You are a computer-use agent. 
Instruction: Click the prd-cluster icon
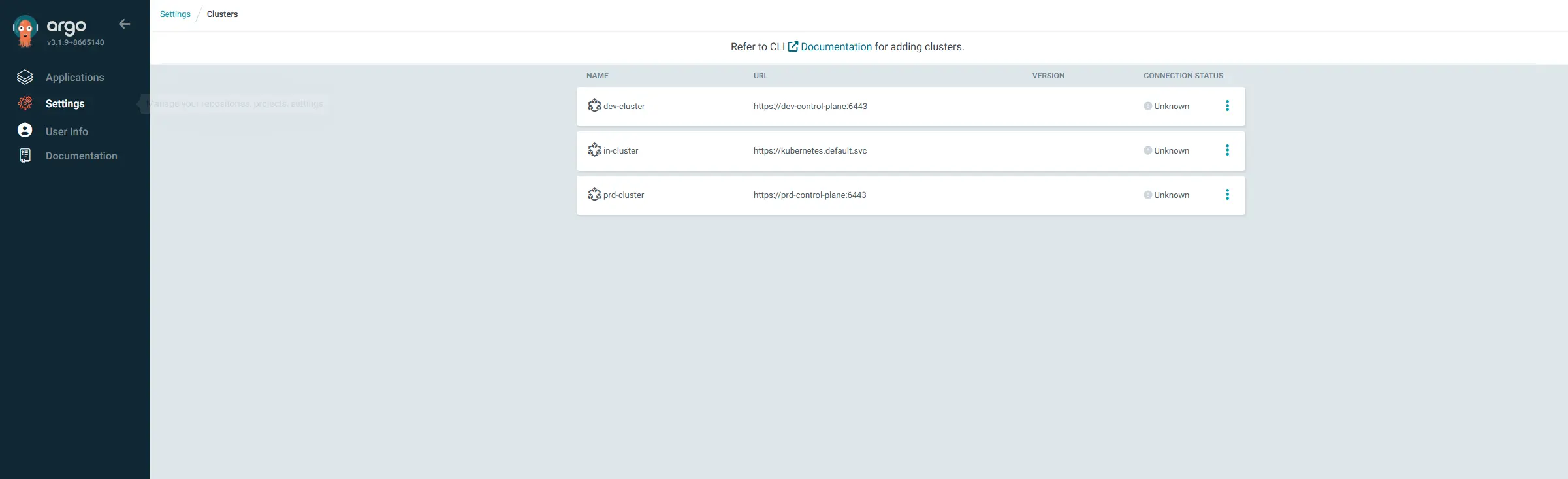594,195
